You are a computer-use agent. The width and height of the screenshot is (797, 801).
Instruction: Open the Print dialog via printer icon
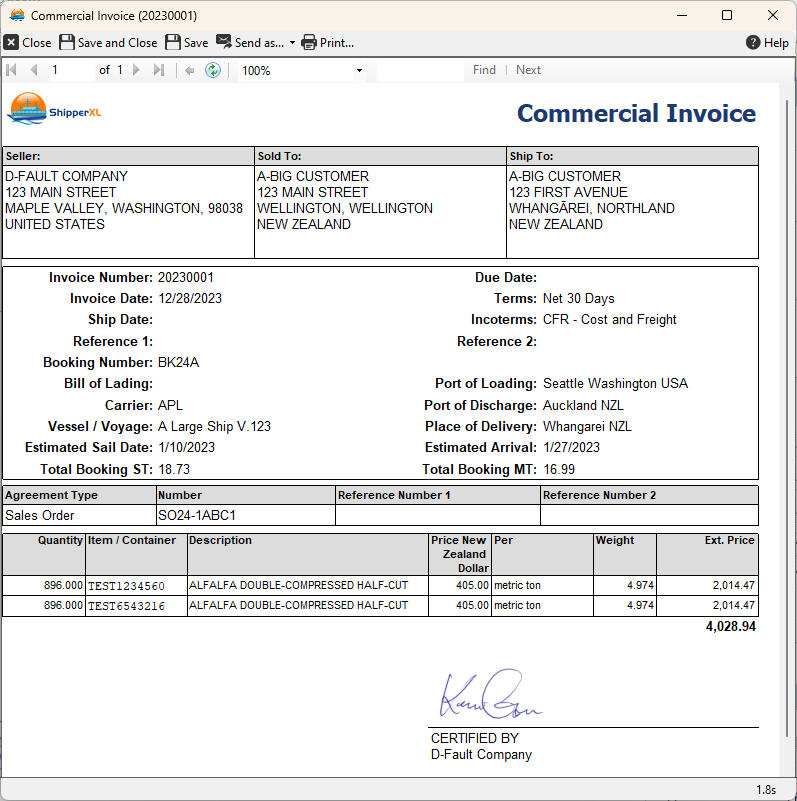point(309,42)
